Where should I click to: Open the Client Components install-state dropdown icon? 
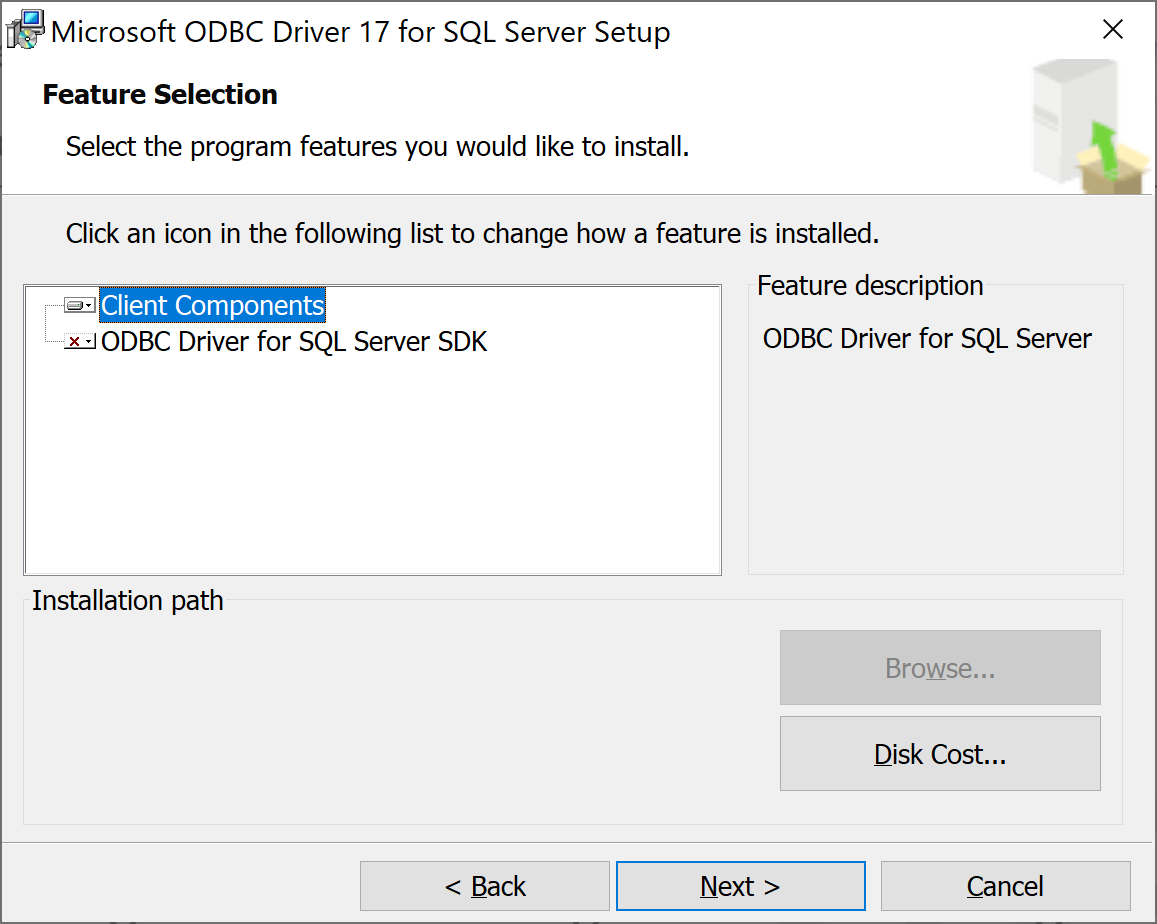(80, 306)
